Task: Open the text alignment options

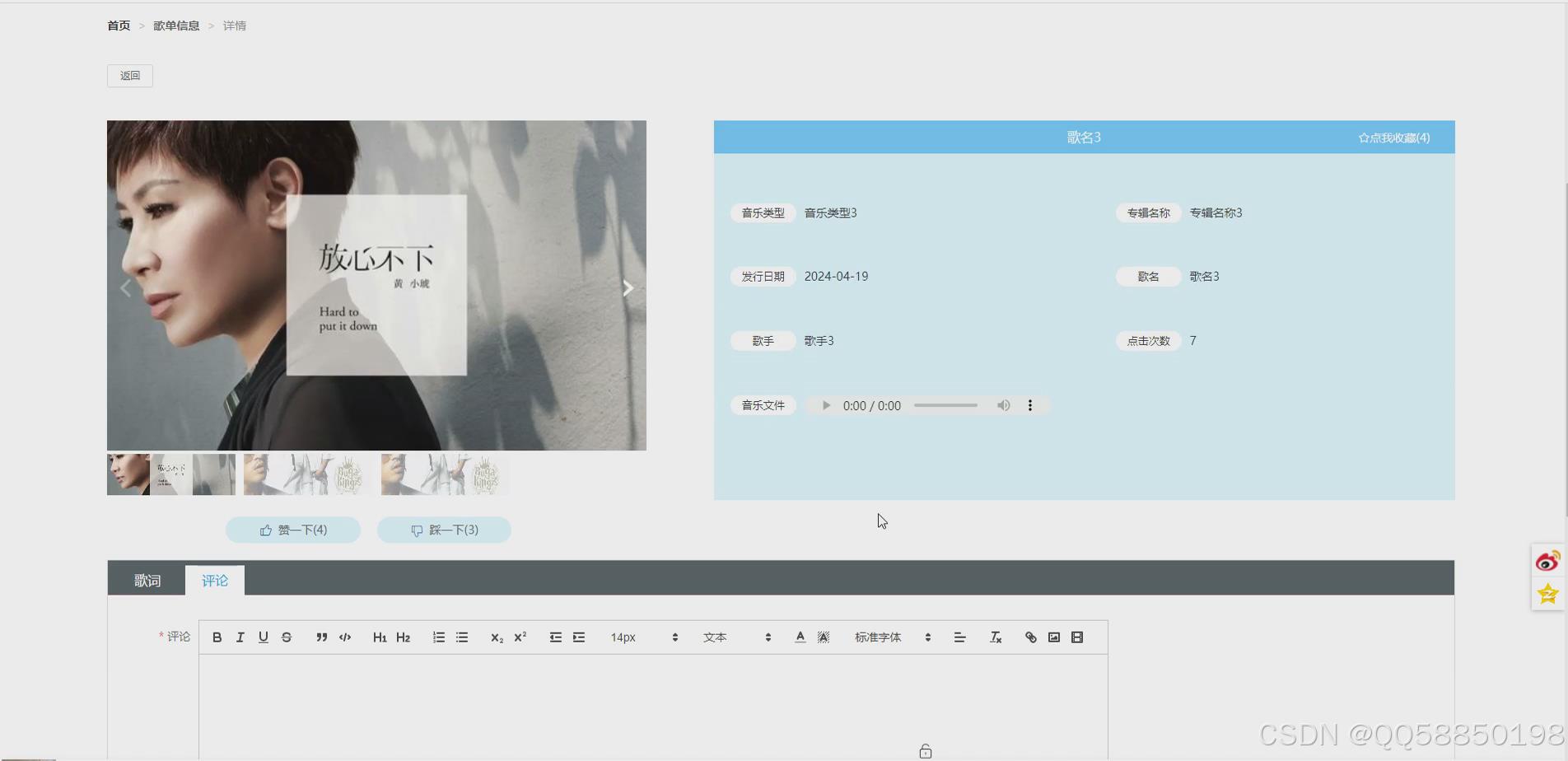Action: (959, 637)
